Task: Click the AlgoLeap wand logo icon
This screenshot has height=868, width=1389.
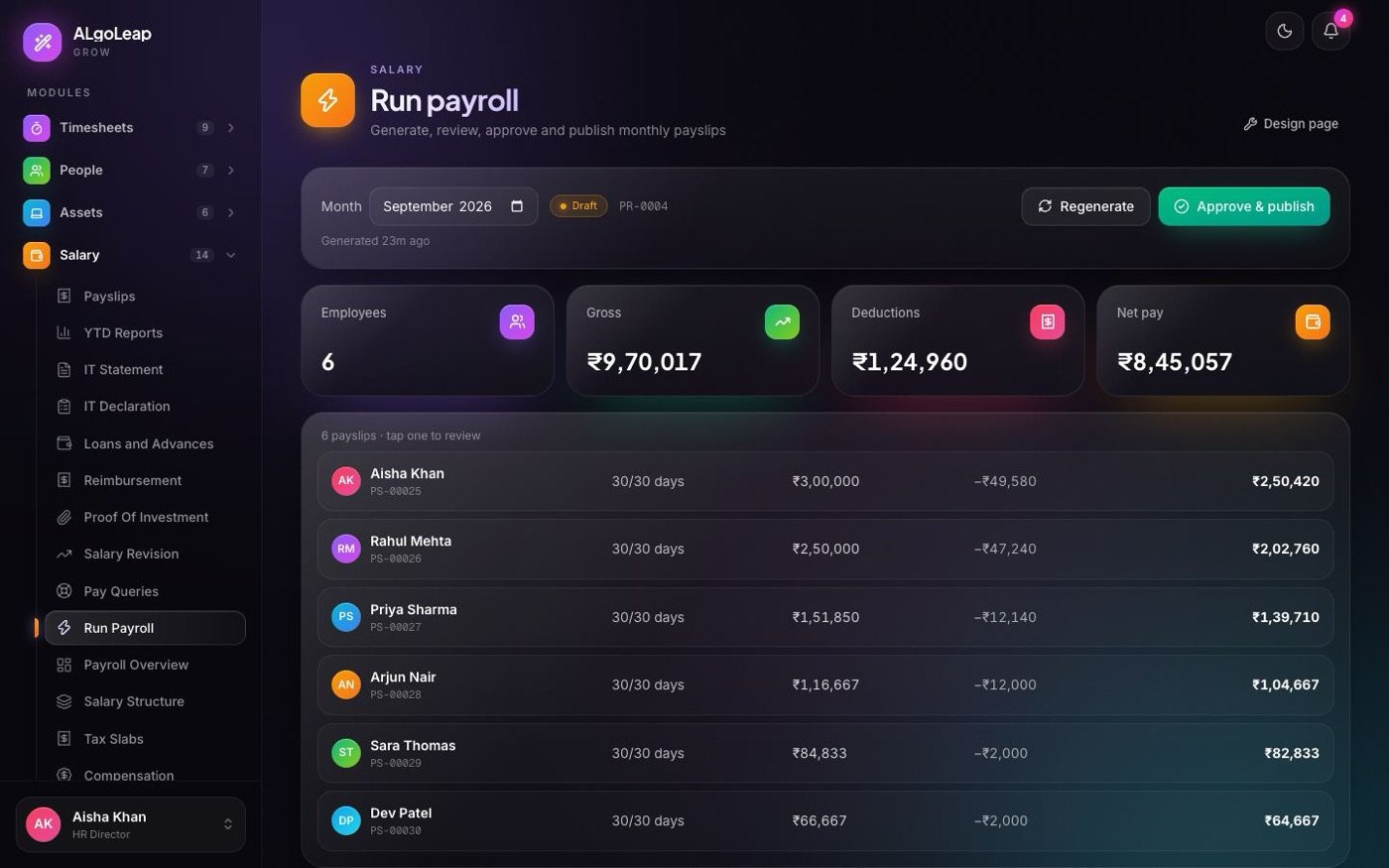Action: point(43,42)
